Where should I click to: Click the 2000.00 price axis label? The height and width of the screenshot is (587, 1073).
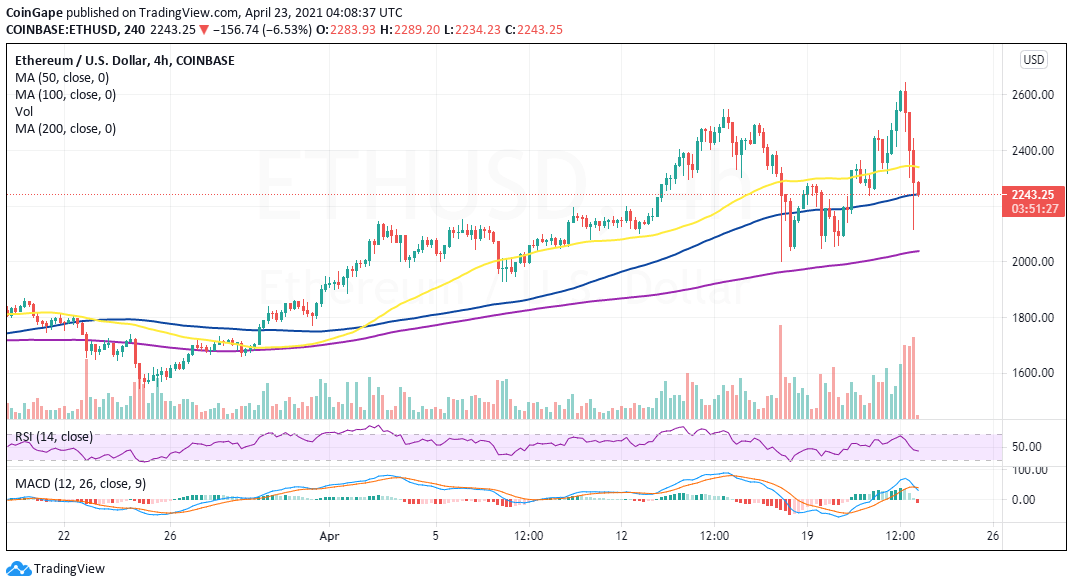[x=1033, y=261]
